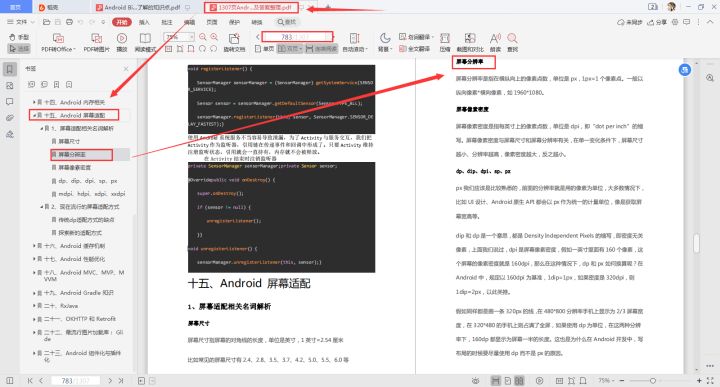Open the auto scroll dropdown
Screen dimensions: 720x387
pyautogui.click(x=355, y=43)
